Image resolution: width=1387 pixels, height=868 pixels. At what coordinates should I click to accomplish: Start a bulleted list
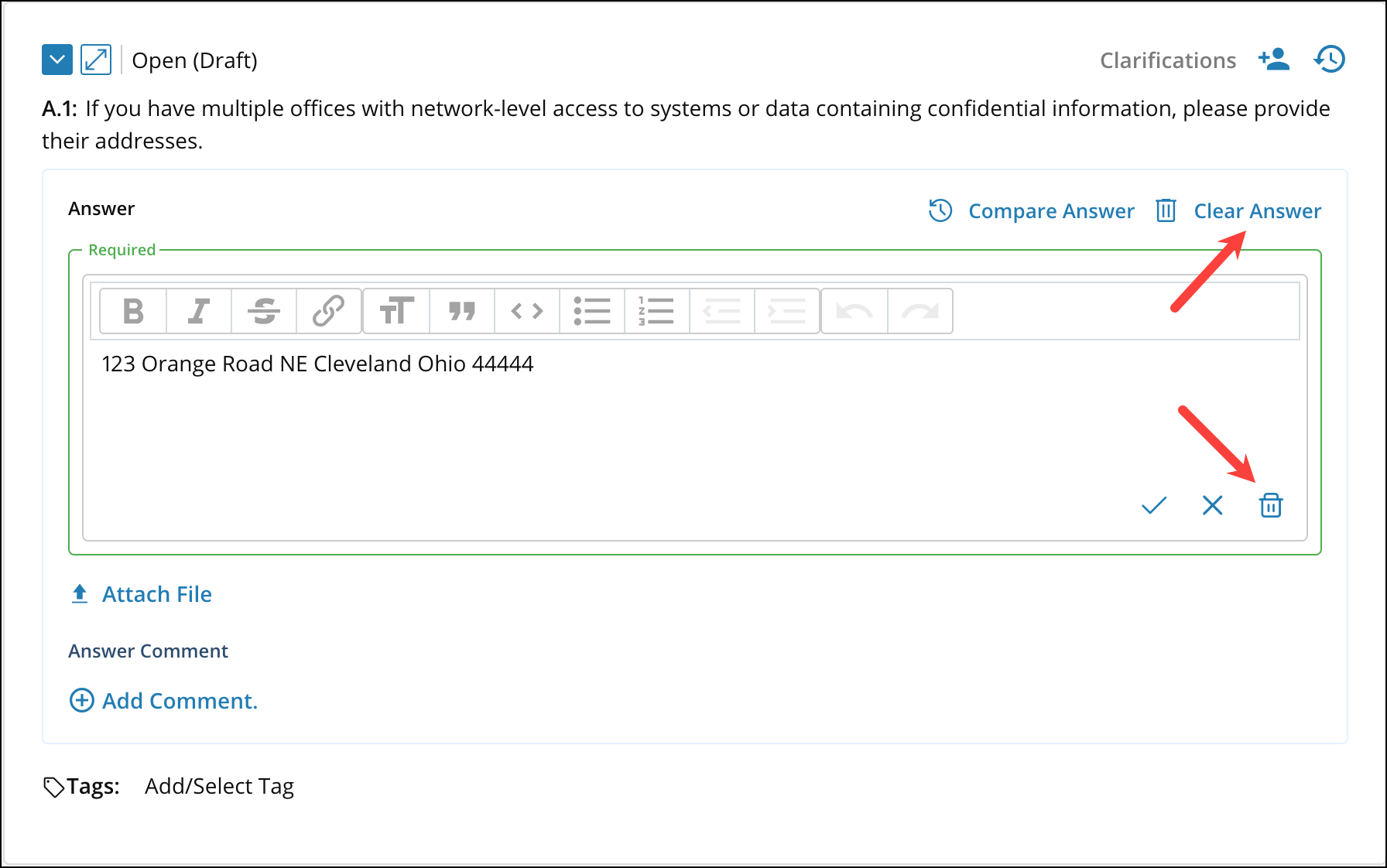point(592,311)
